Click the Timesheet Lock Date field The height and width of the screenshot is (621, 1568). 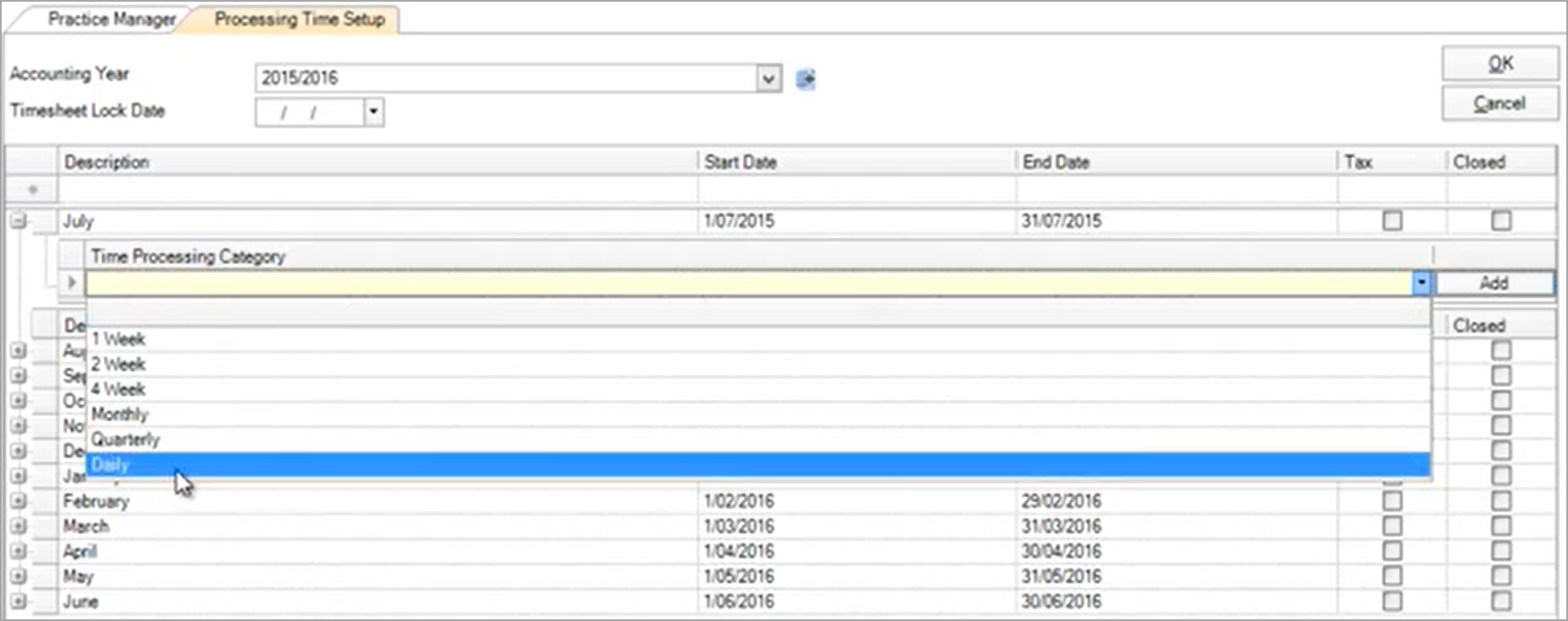310,111
